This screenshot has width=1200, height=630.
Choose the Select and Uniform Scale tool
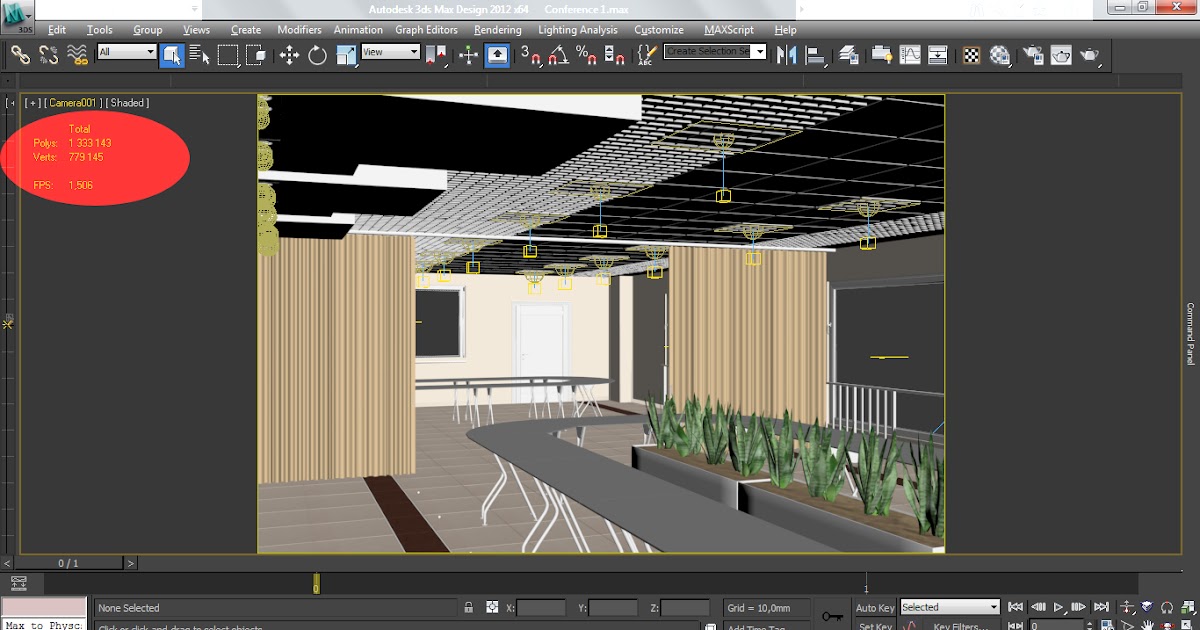(x=346, y=55)
